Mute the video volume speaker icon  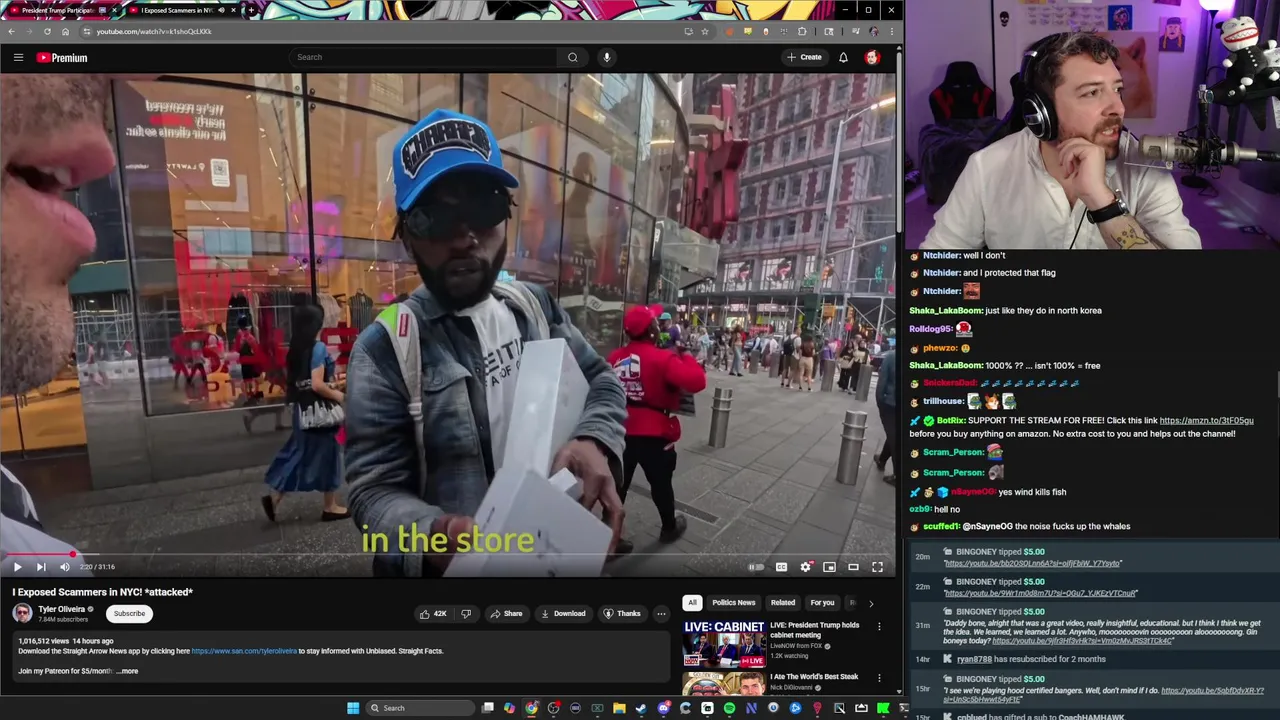click(x=65, y=567)
